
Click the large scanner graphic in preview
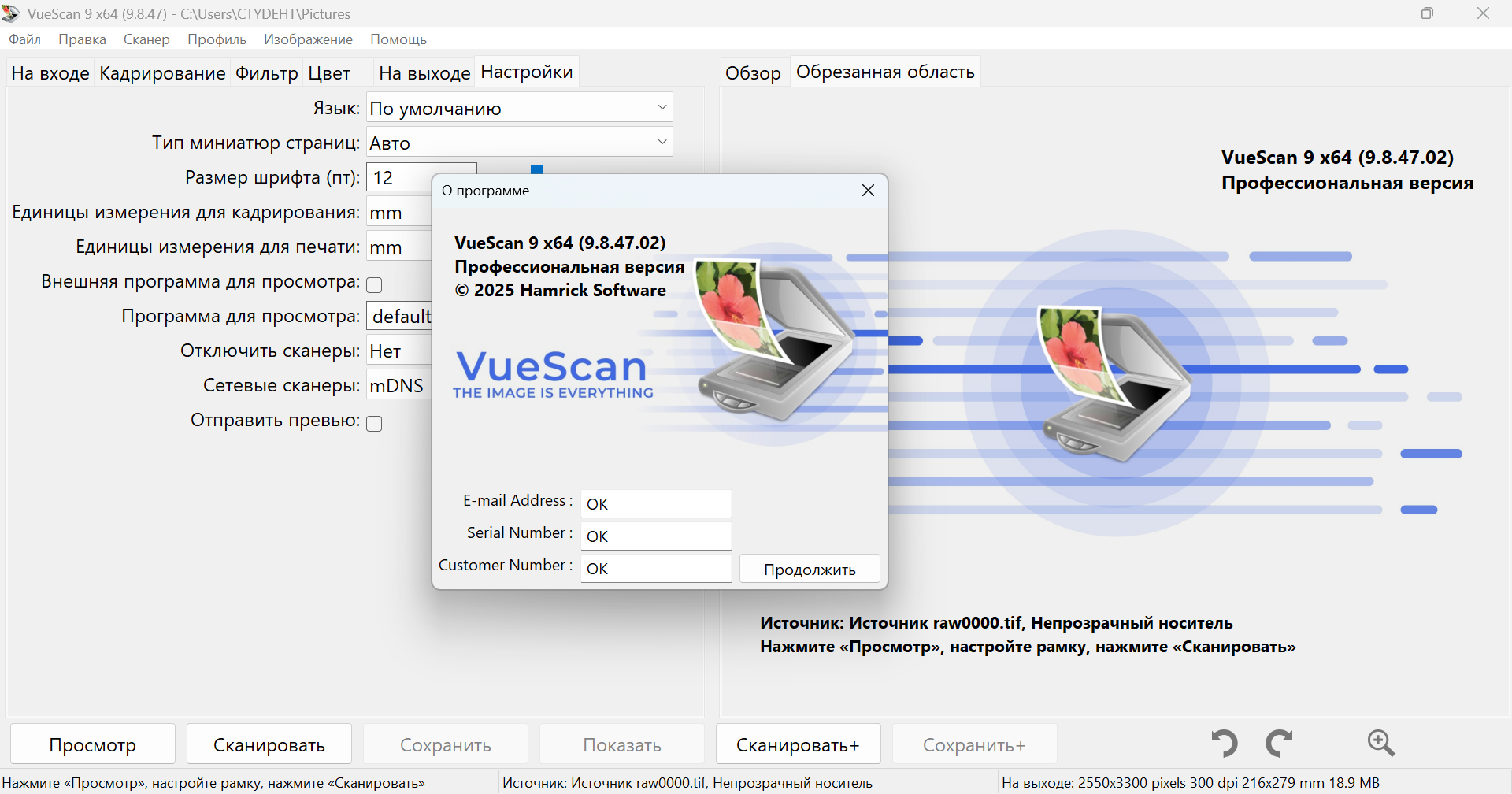point(1114,384)
